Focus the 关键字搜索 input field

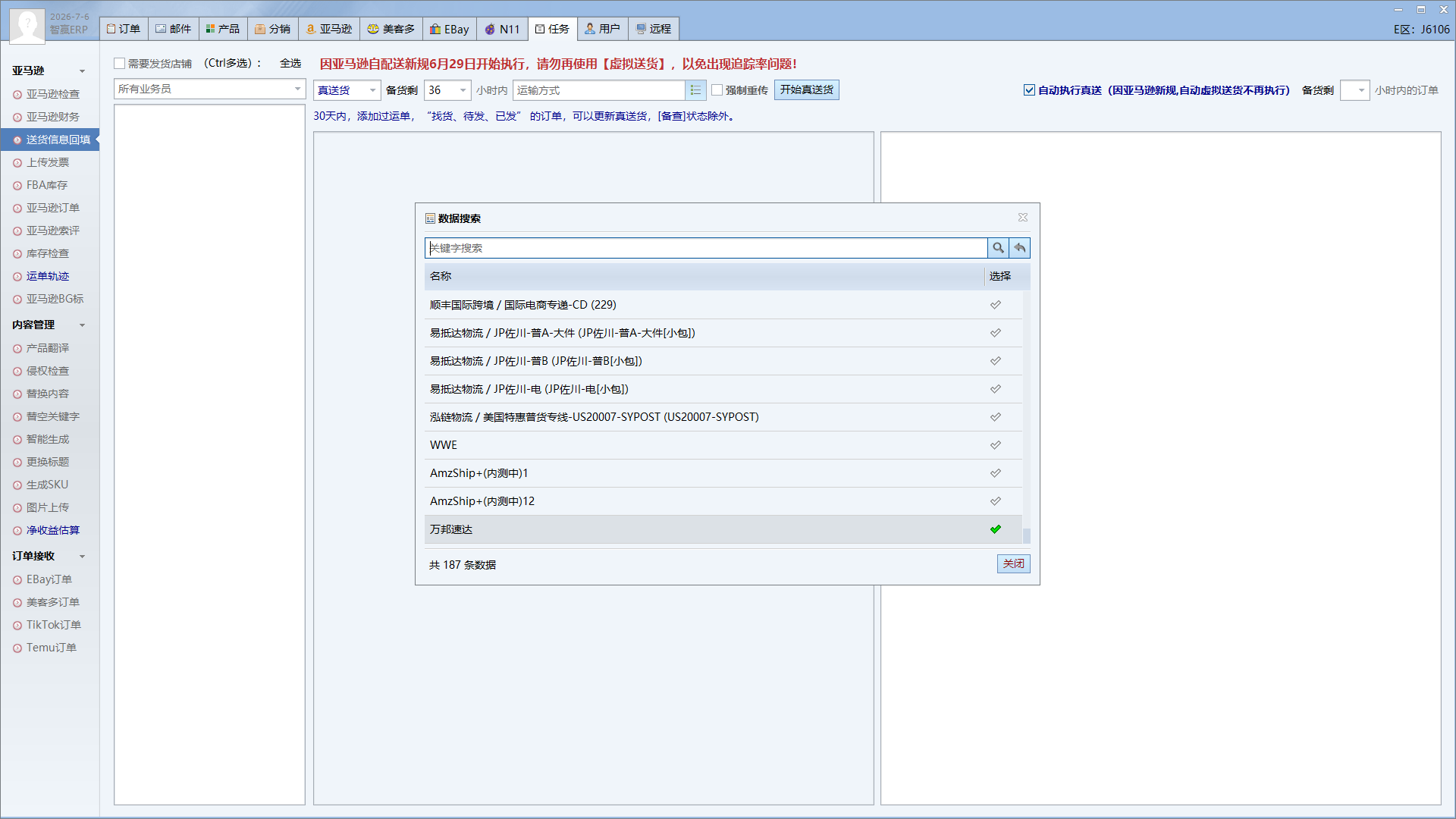705,248
